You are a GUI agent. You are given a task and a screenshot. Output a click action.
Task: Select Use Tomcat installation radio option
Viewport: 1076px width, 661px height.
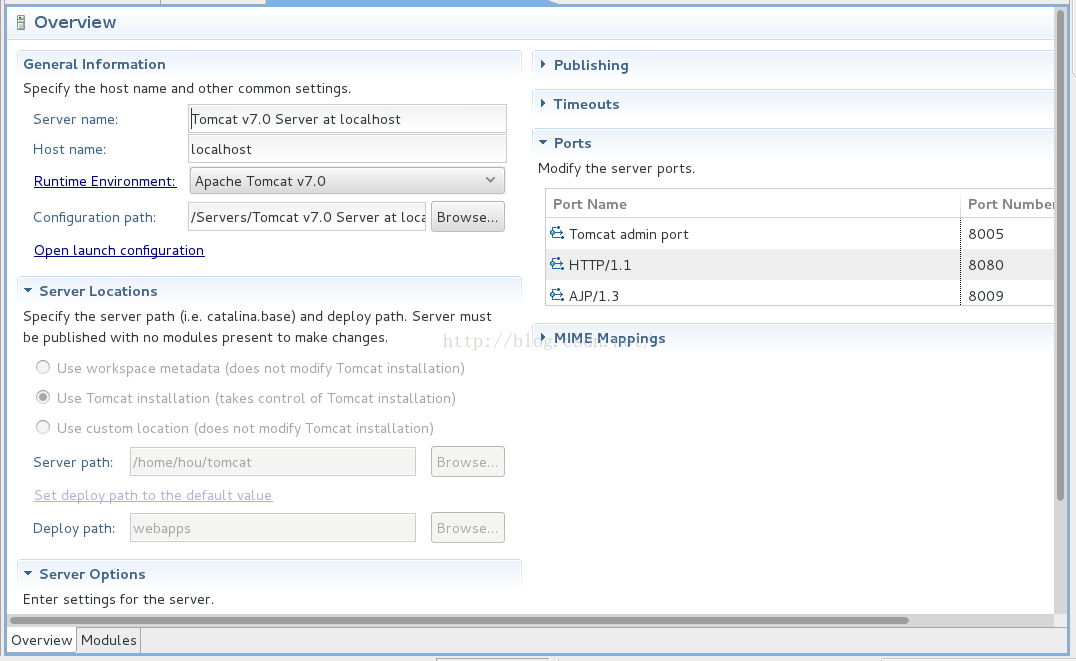tap(43, 397)
